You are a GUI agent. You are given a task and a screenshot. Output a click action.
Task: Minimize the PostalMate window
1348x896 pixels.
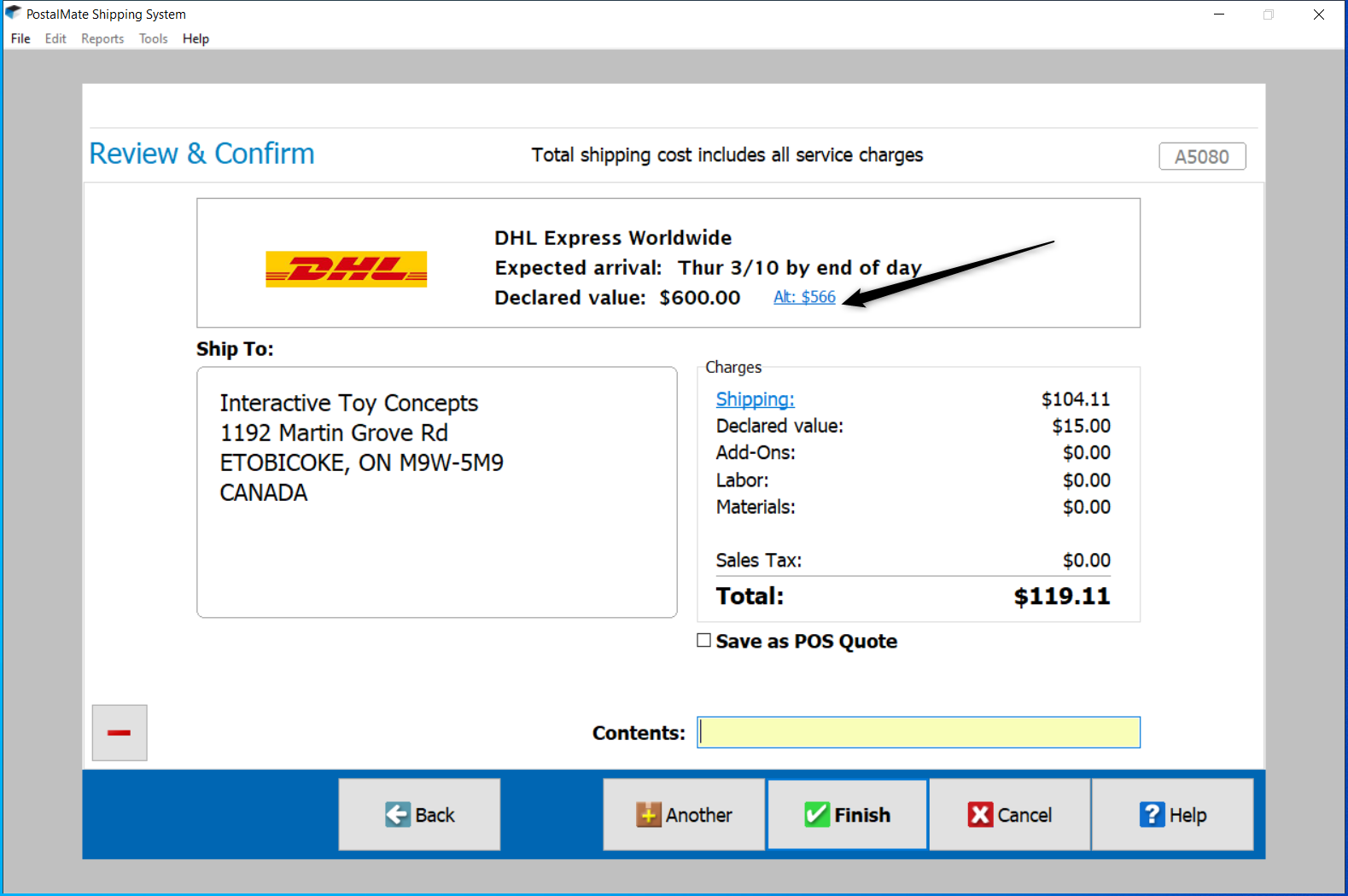coord(1219,15)
